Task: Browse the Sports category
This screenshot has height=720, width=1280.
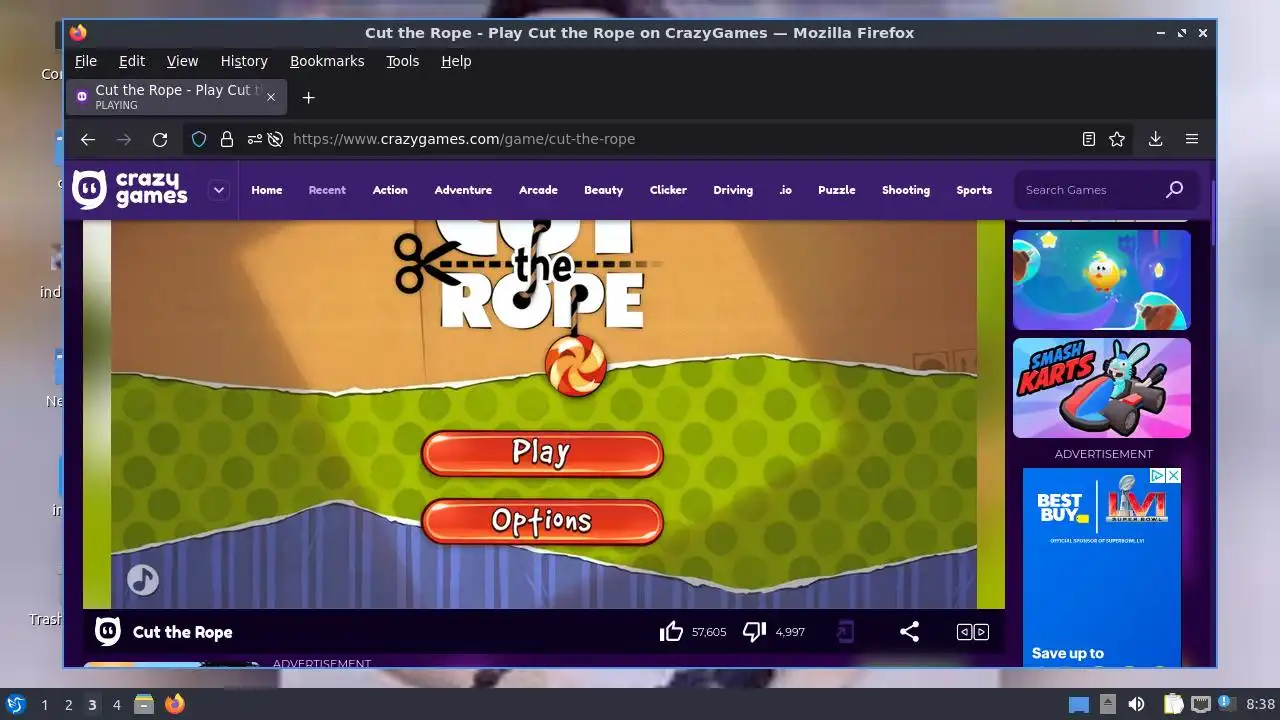Action: [974, 190]
